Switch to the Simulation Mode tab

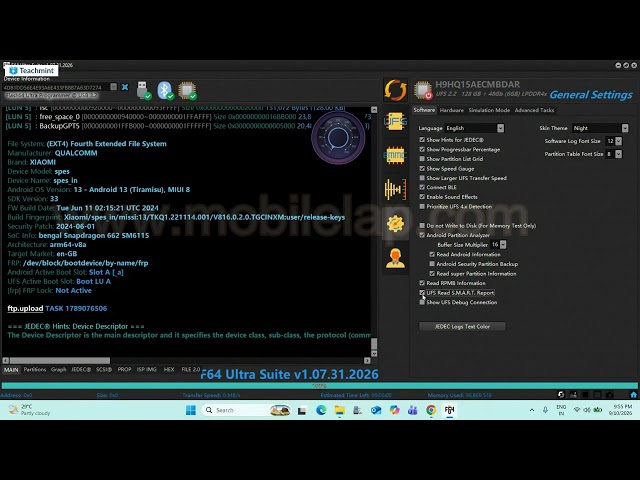coord(489,110)
